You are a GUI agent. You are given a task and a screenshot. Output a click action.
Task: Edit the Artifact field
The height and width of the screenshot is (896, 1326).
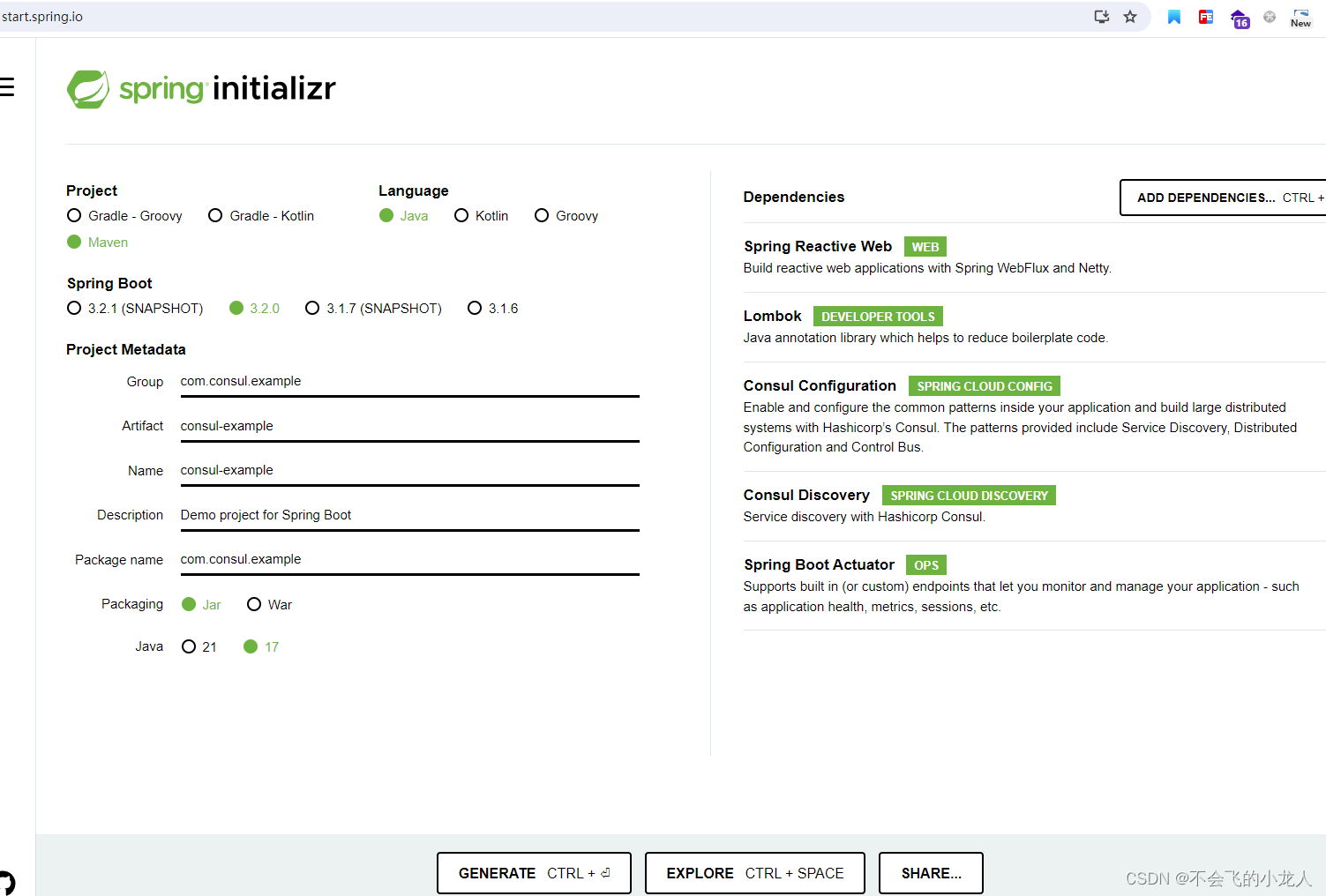pos(409,427)
